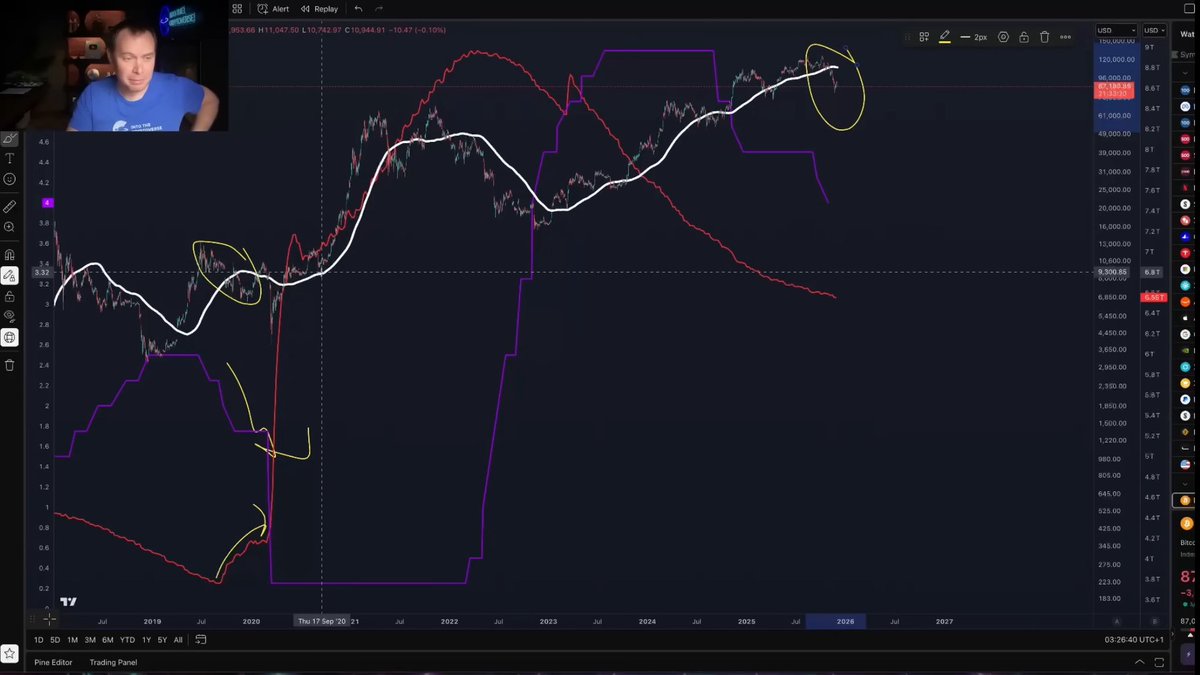Undo the last action
This screenshot has height=675, width=1200.
(359, 9)
